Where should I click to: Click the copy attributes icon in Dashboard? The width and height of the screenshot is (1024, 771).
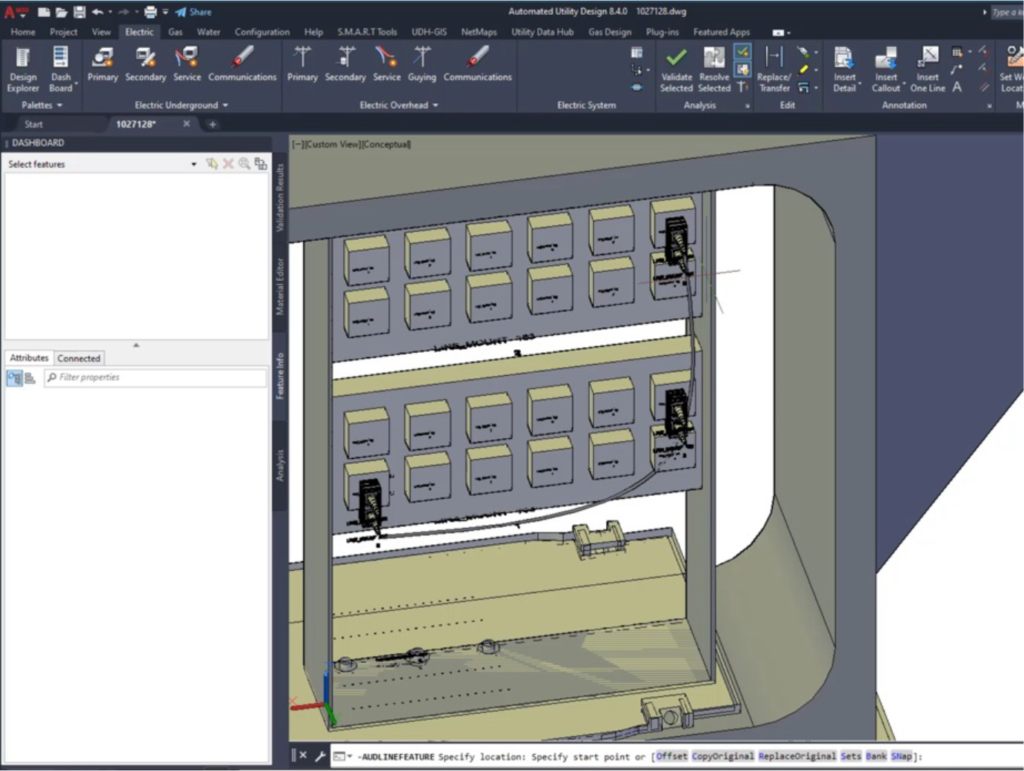[261, 164]
